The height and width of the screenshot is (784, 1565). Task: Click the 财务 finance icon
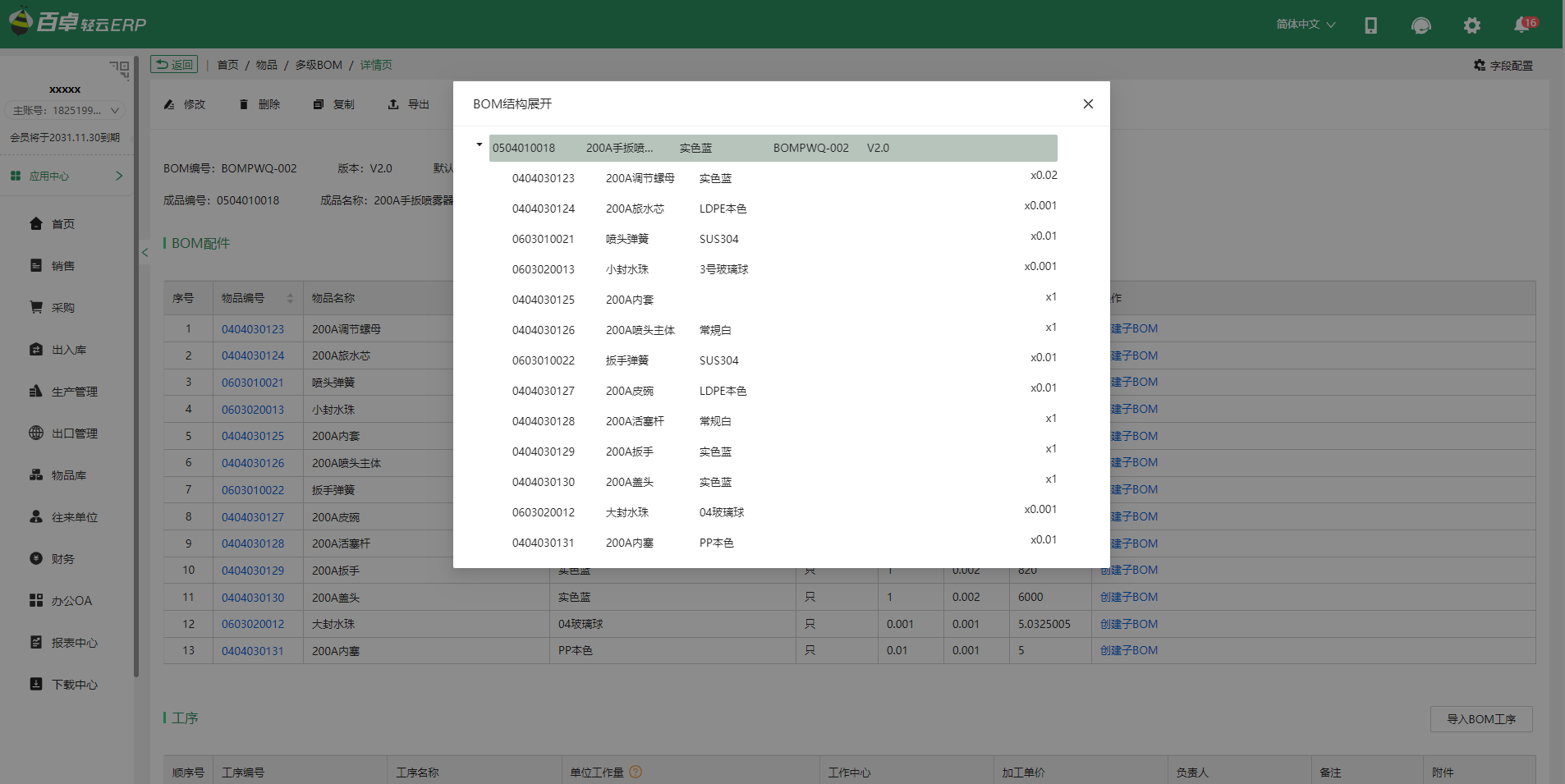[36, 558]
